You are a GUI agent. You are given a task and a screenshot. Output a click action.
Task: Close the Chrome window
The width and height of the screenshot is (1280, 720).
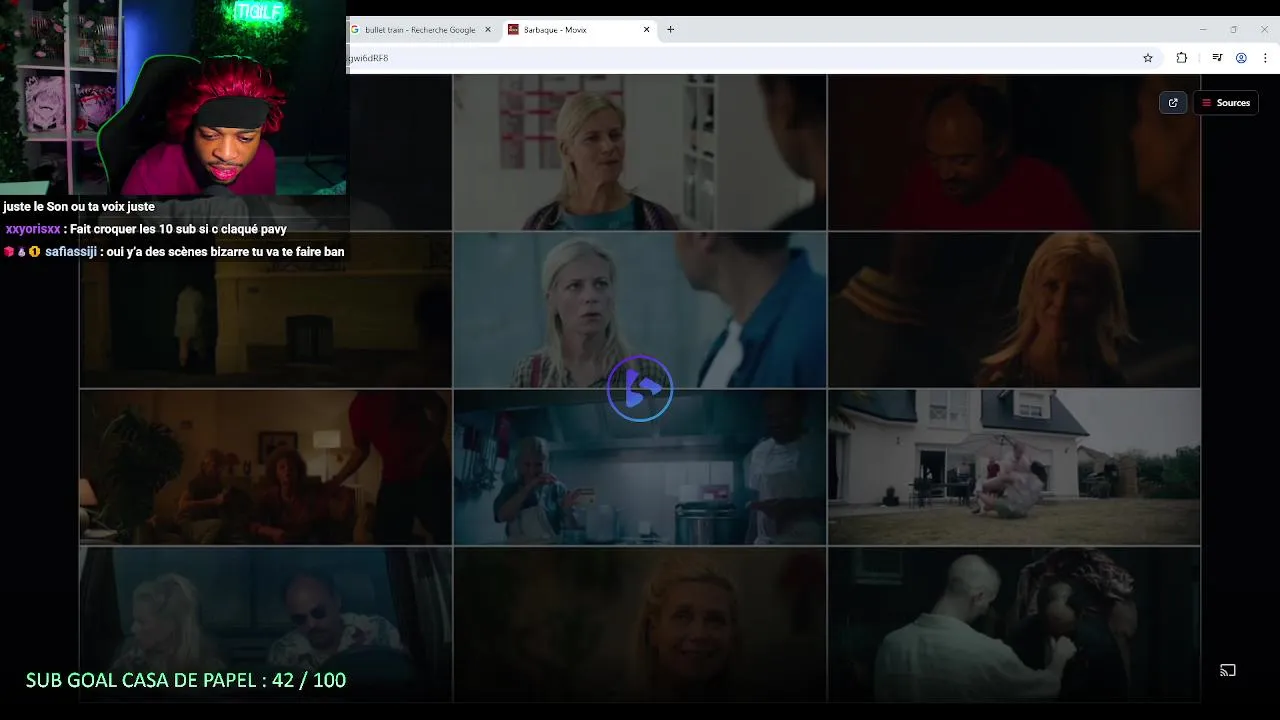click(1265, 30)
